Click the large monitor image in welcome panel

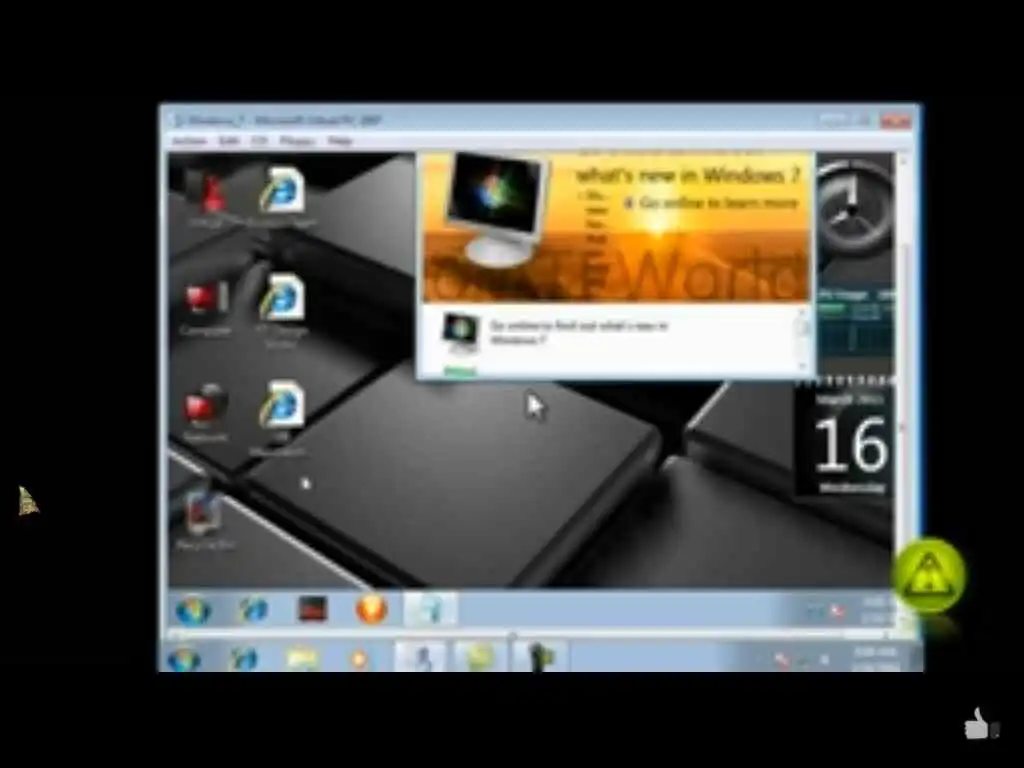498,209
